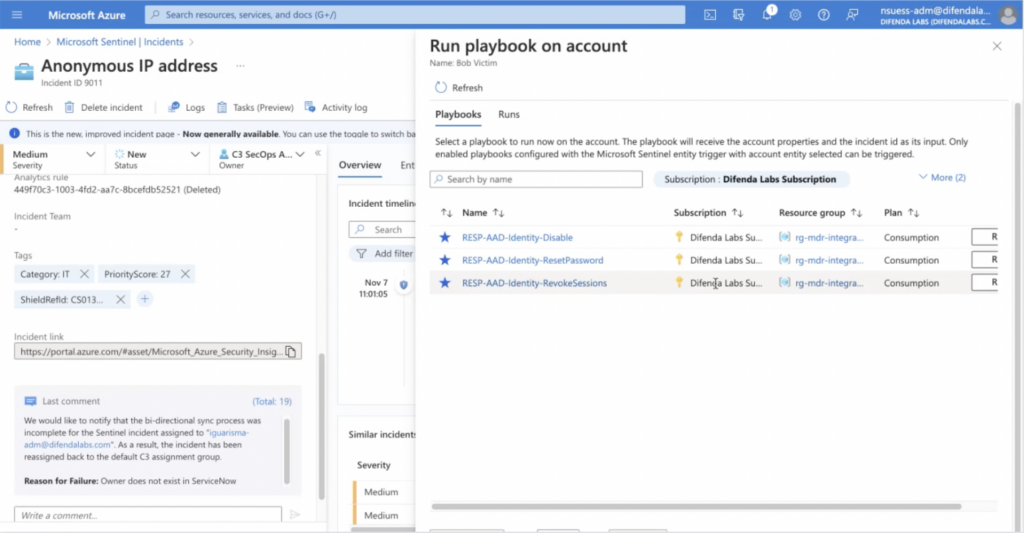This screenshot has width=1024, height=533.
Task: Collapse the incident details pane
Action: pos(318,153)
